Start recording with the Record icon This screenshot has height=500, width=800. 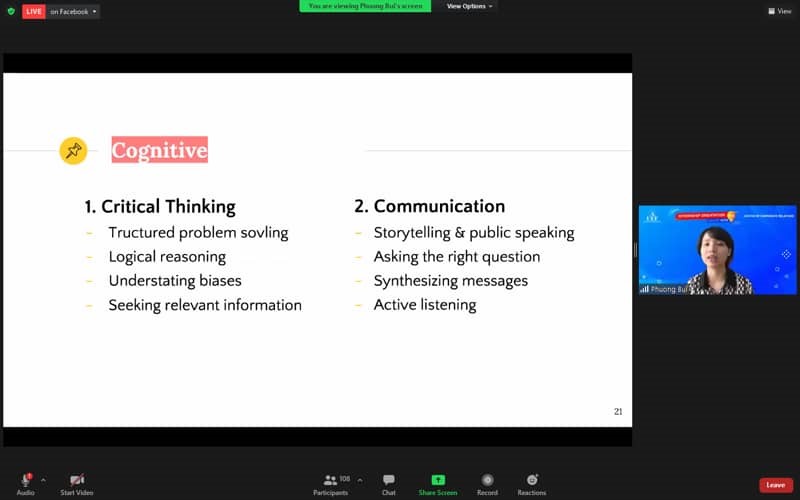click(x=487, y=480)
